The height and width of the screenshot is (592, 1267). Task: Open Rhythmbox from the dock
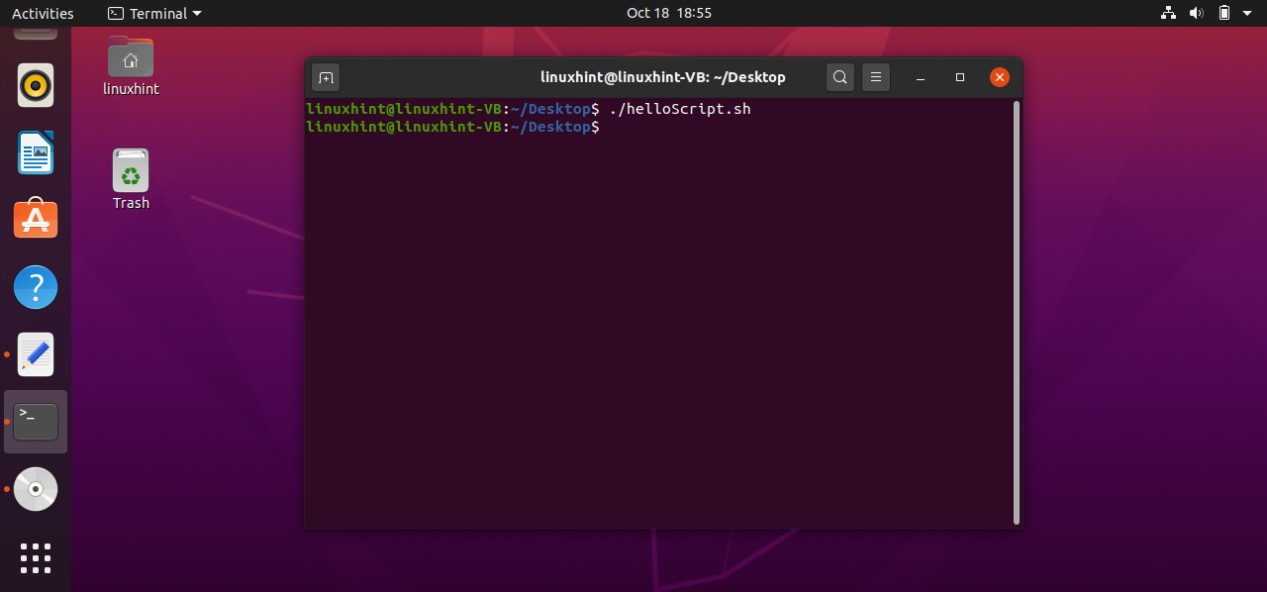tap(36, 86)
